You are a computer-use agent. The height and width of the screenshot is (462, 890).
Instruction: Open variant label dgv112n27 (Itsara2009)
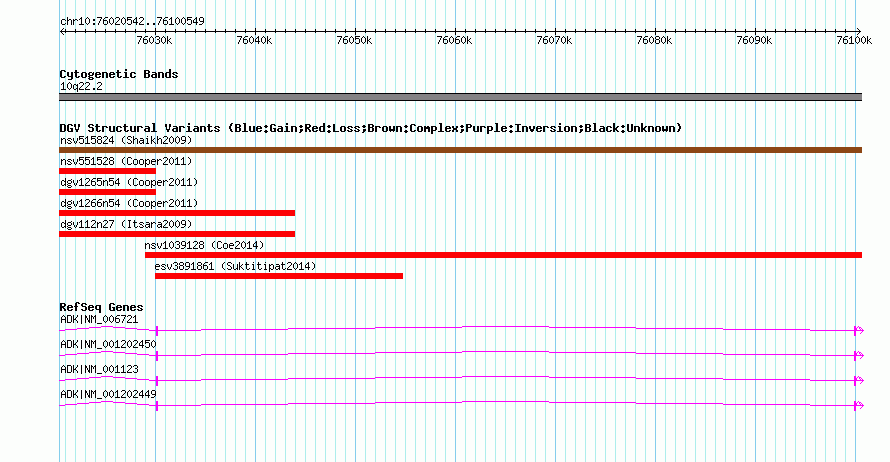(126, 224)
